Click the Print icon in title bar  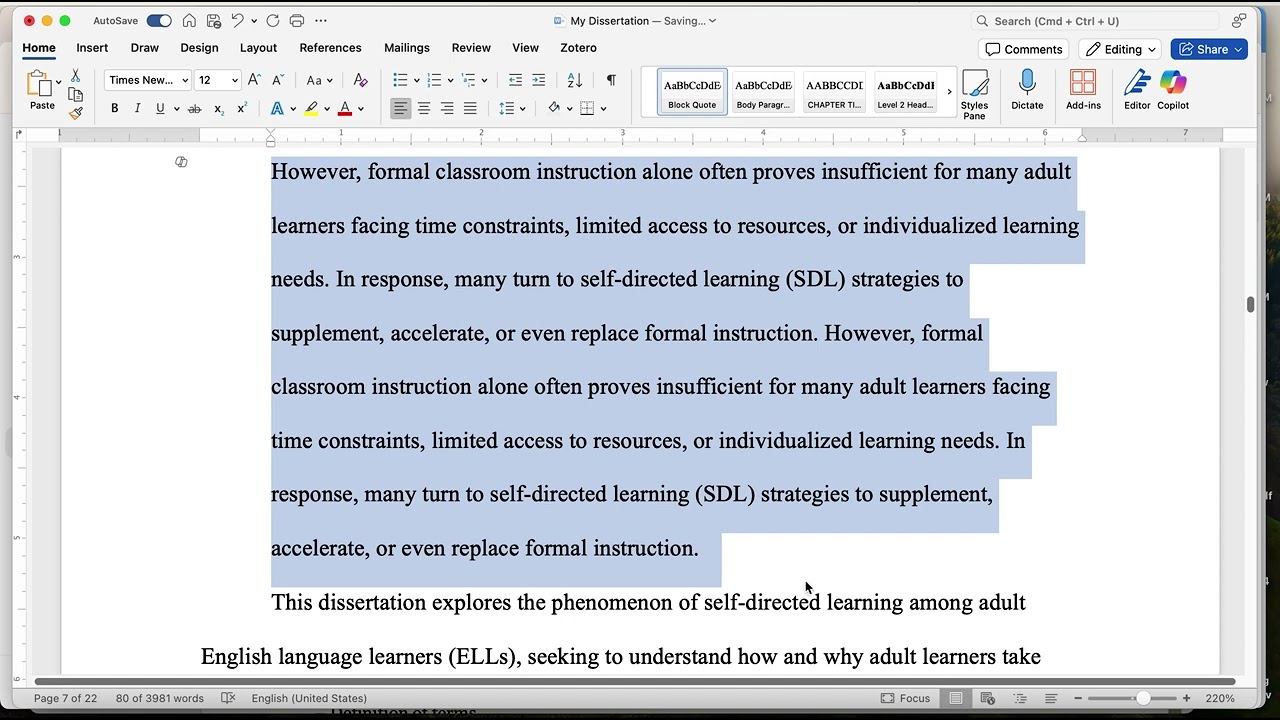point(296,20)
